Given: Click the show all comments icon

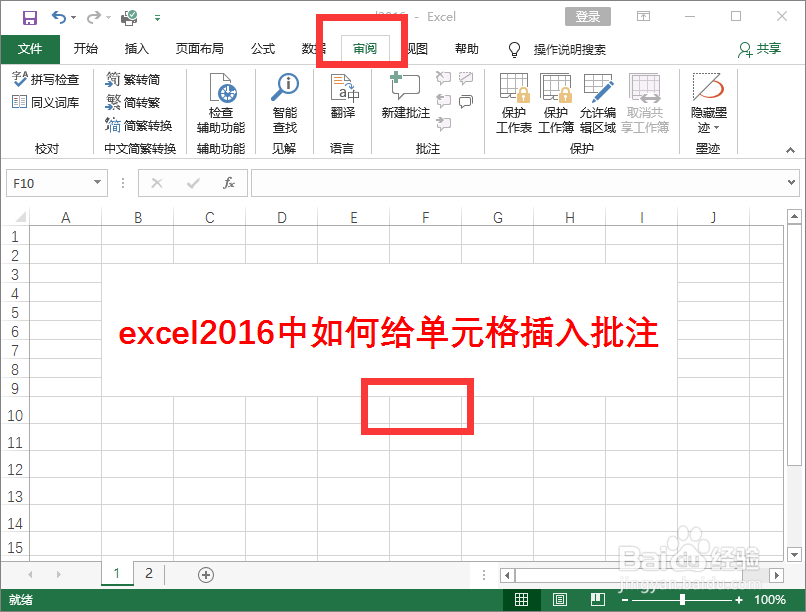Looking at the screenshot, I should pos(466,101).
